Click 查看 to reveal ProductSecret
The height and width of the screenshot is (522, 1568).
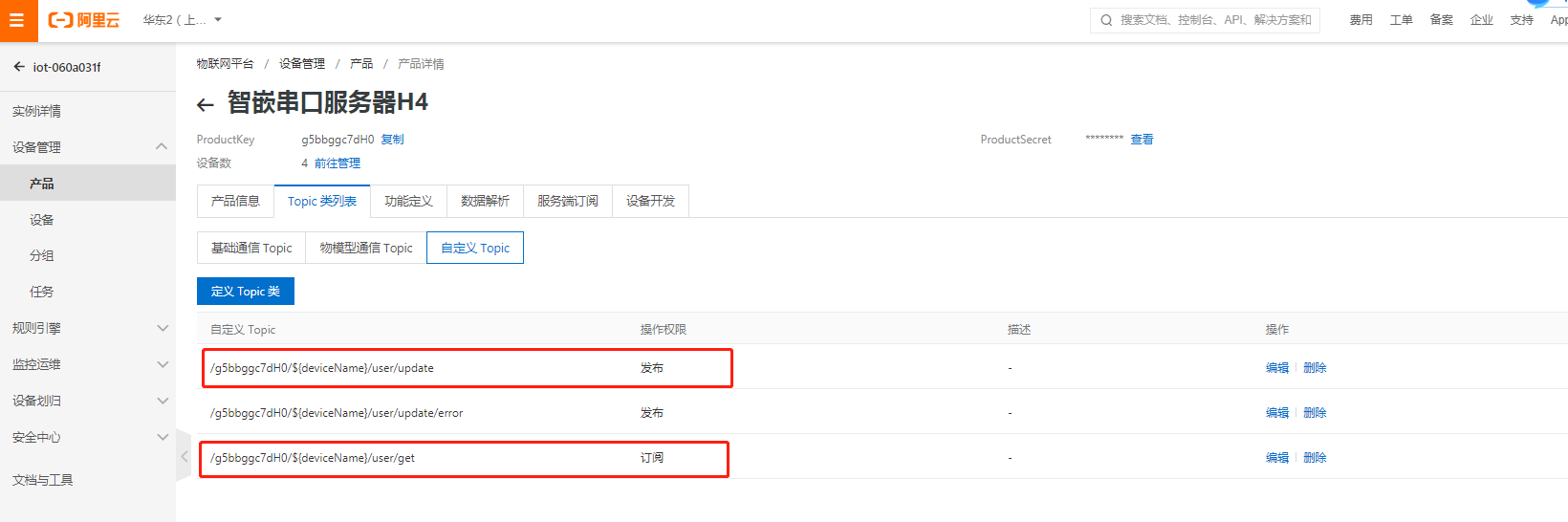[1142, 140]
